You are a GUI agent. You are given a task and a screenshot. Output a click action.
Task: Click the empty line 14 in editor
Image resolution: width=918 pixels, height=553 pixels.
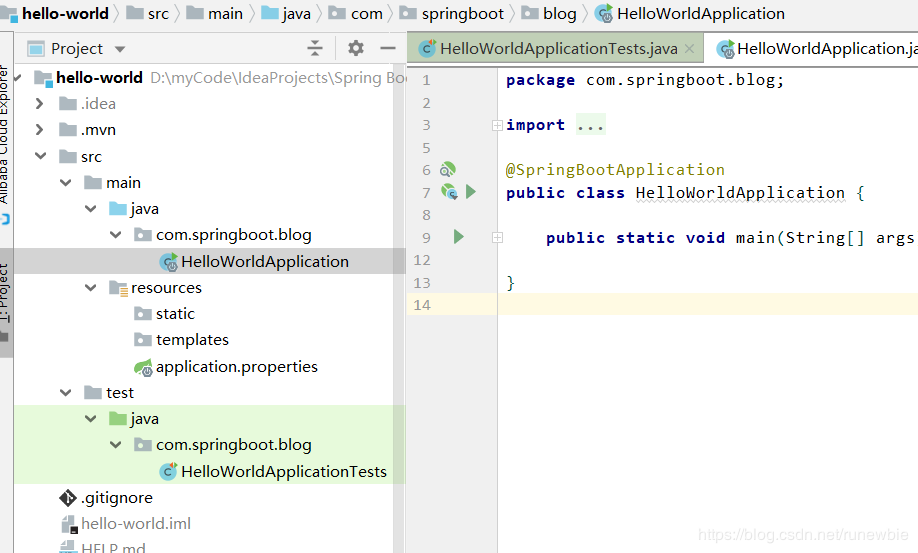(707, 304)
